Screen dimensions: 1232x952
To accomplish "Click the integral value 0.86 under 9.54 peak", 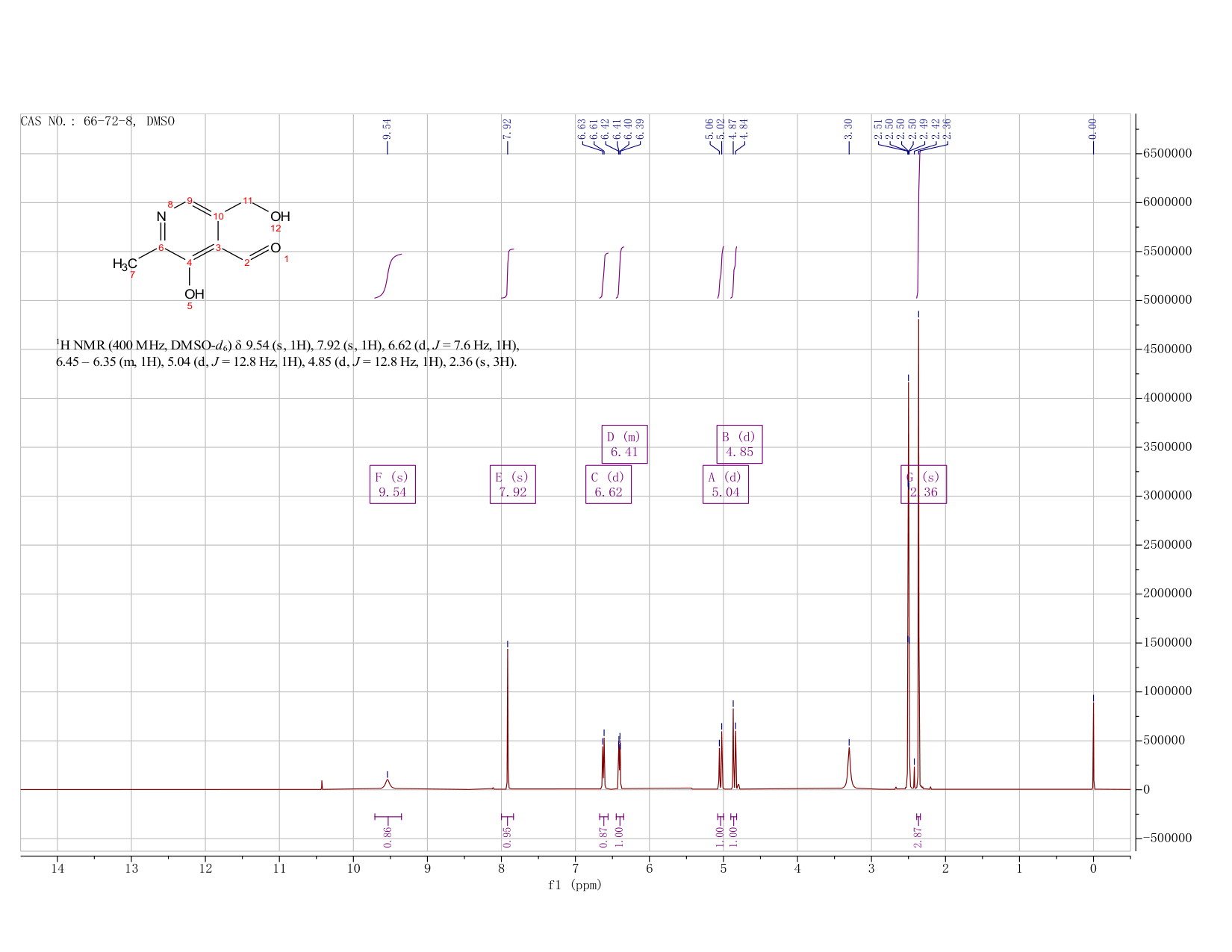I will [x=388, y=837].
